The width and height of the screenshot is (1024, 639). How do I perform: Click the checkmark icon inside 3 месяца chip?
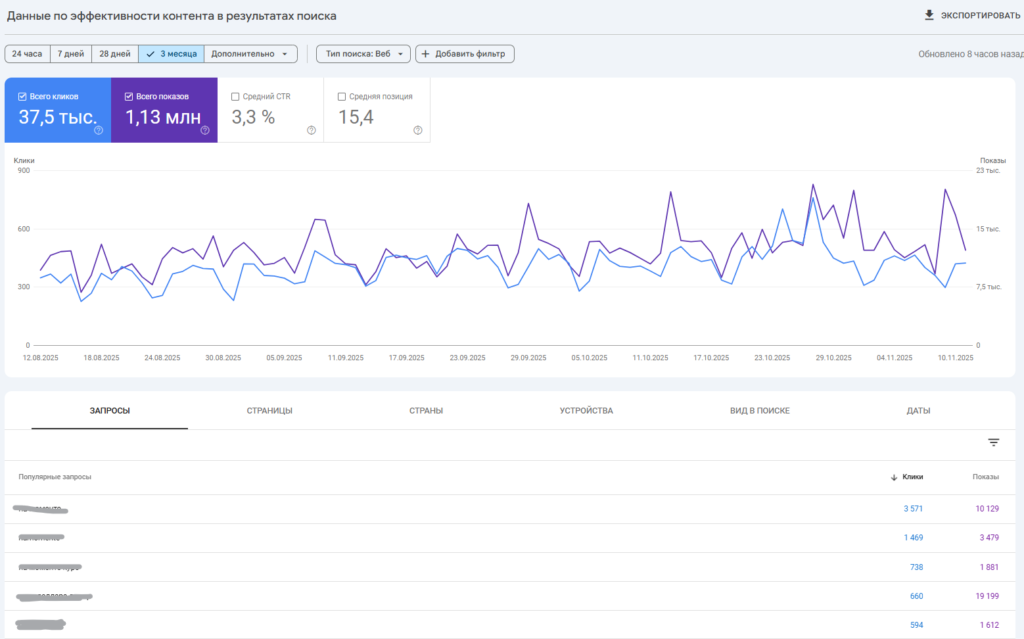(150, 53)
